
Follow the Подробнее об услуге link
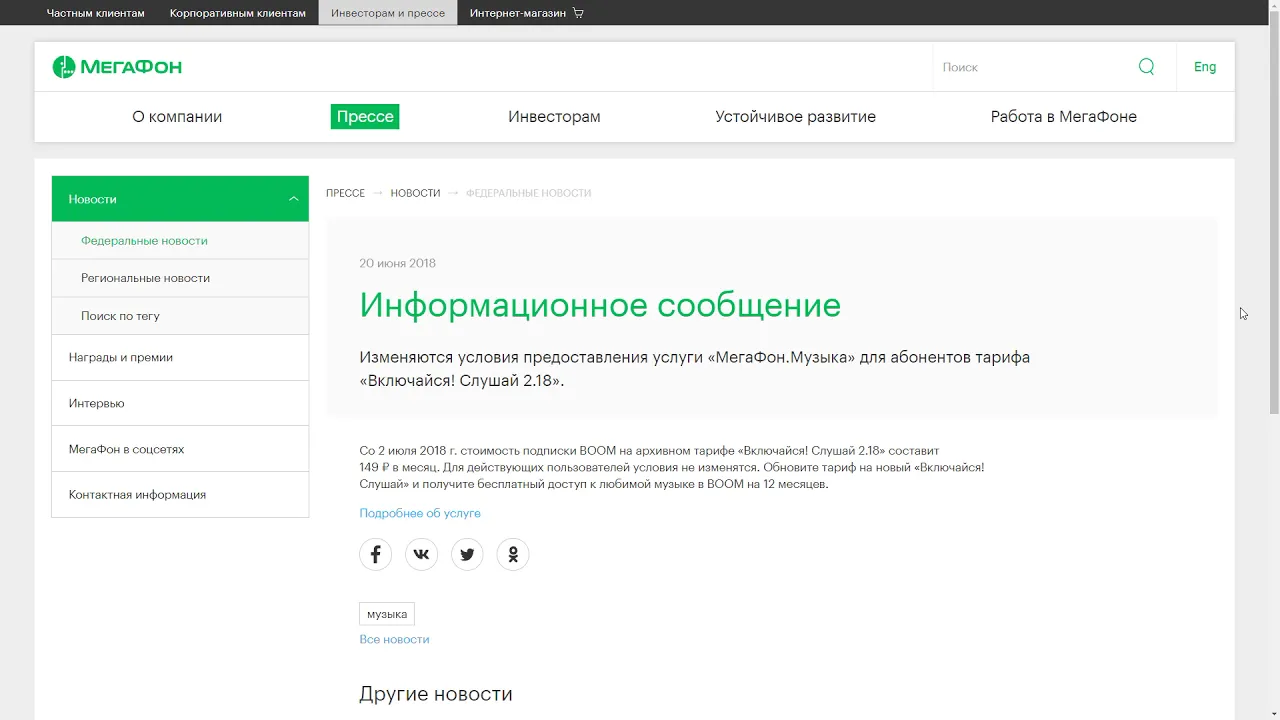[420, 513]
